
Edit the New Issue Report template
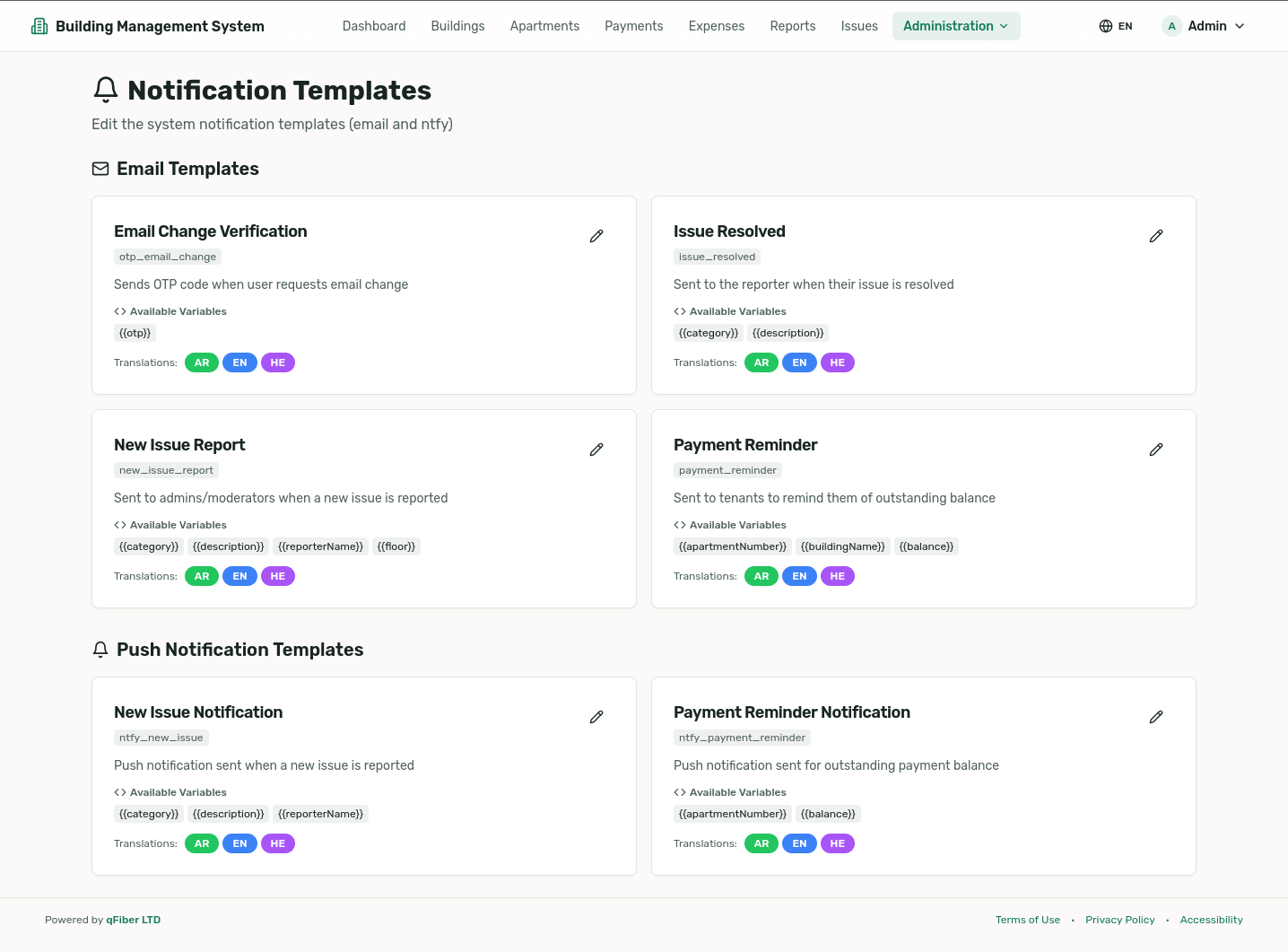[596, 450]
